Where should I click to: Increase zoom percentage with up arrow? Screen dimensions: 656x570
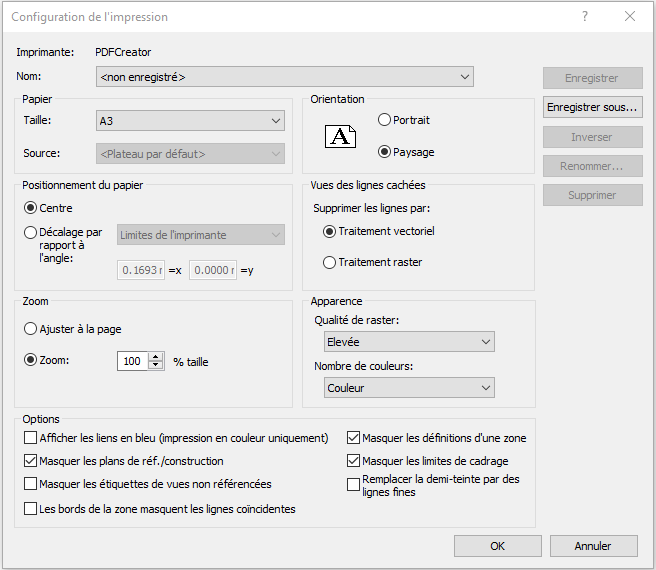(x=155, y=356)
